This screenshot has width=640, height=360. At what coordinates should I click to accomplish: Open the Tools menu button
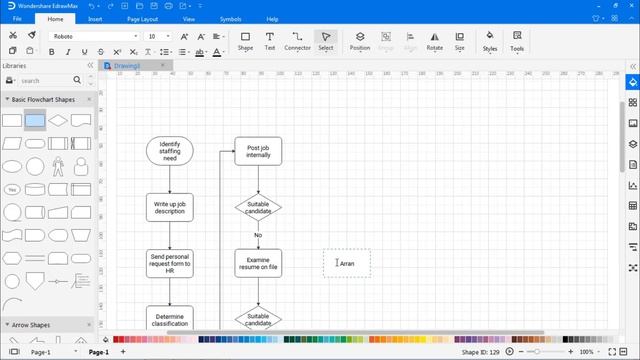click(517, 42)
